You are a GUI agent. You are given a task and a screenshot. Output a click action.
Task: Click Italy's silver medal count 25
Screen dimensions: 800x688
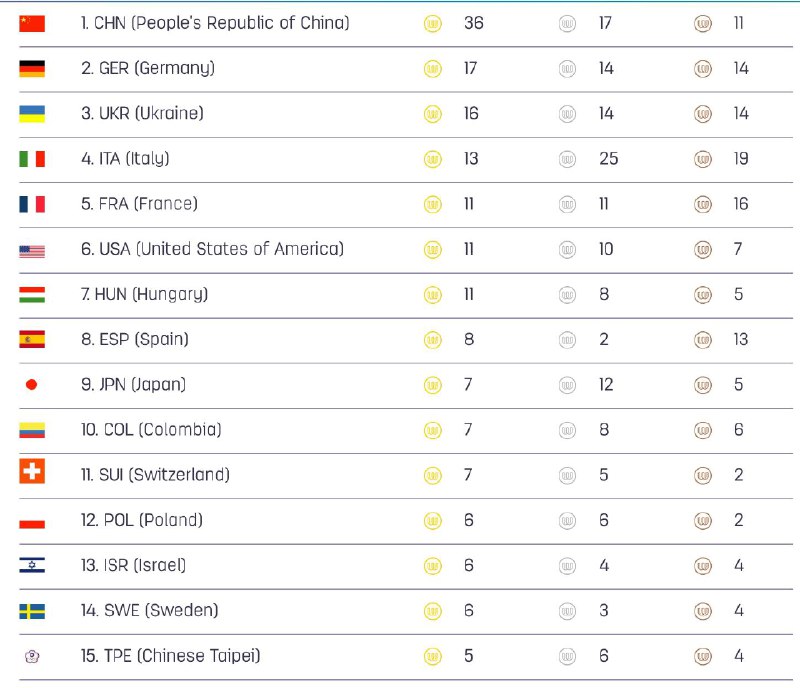point(608,159)
